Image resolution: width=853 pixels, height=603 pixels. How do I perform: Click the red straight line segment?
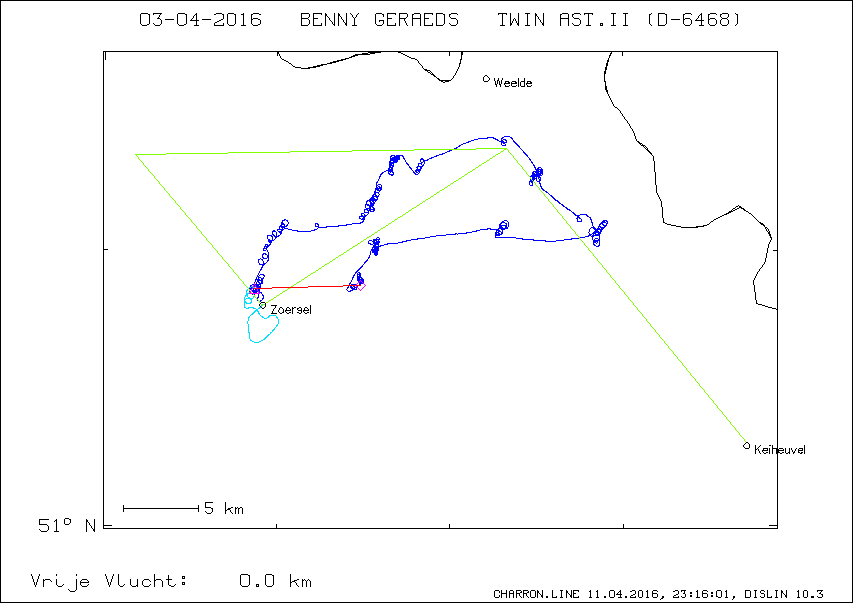307,287
